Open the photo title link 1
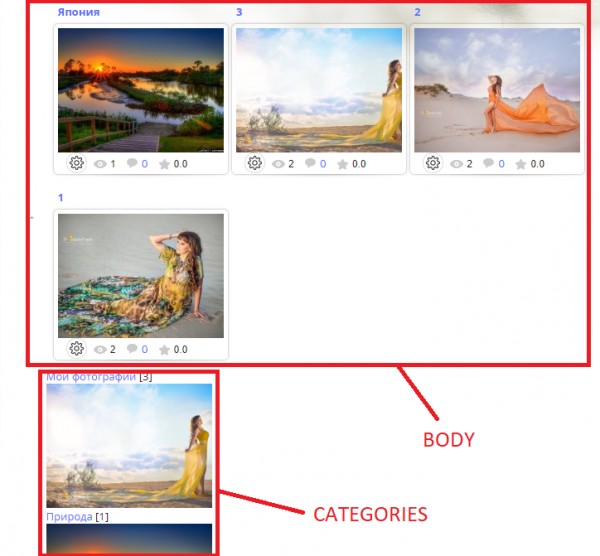The height and width of the screenshot is (556, 600). pyautogui.click(x=60, y=198)
